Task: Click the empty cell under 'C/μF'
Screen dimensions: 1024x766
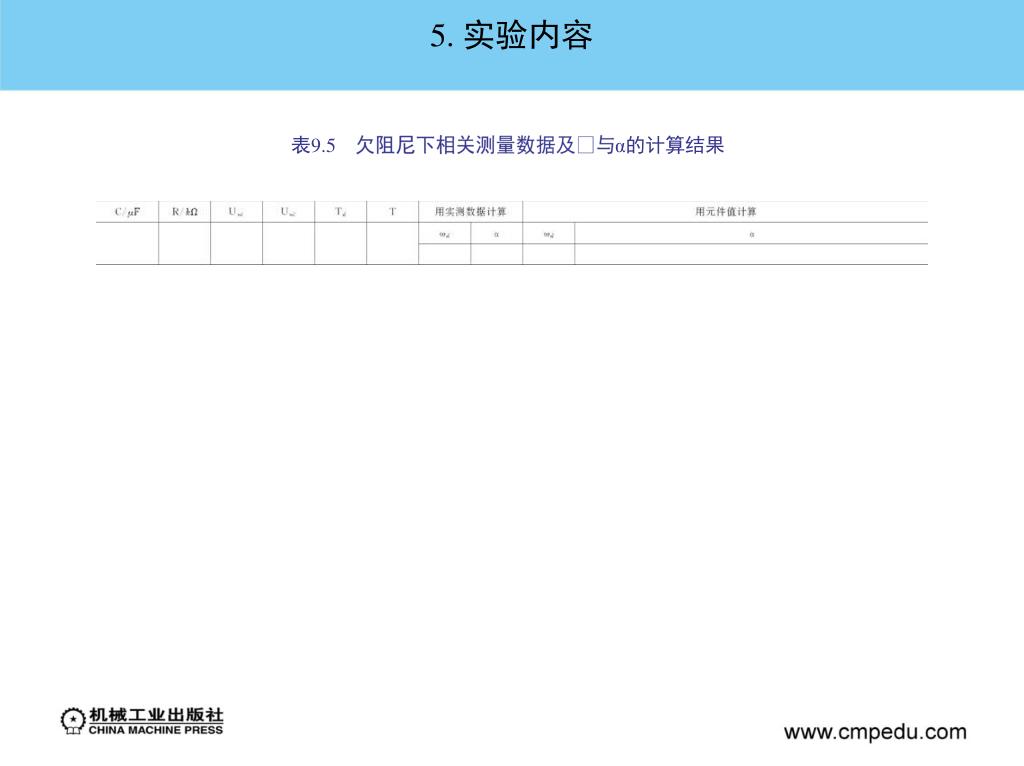Action: pyautogui.click(x=127, y=244)
